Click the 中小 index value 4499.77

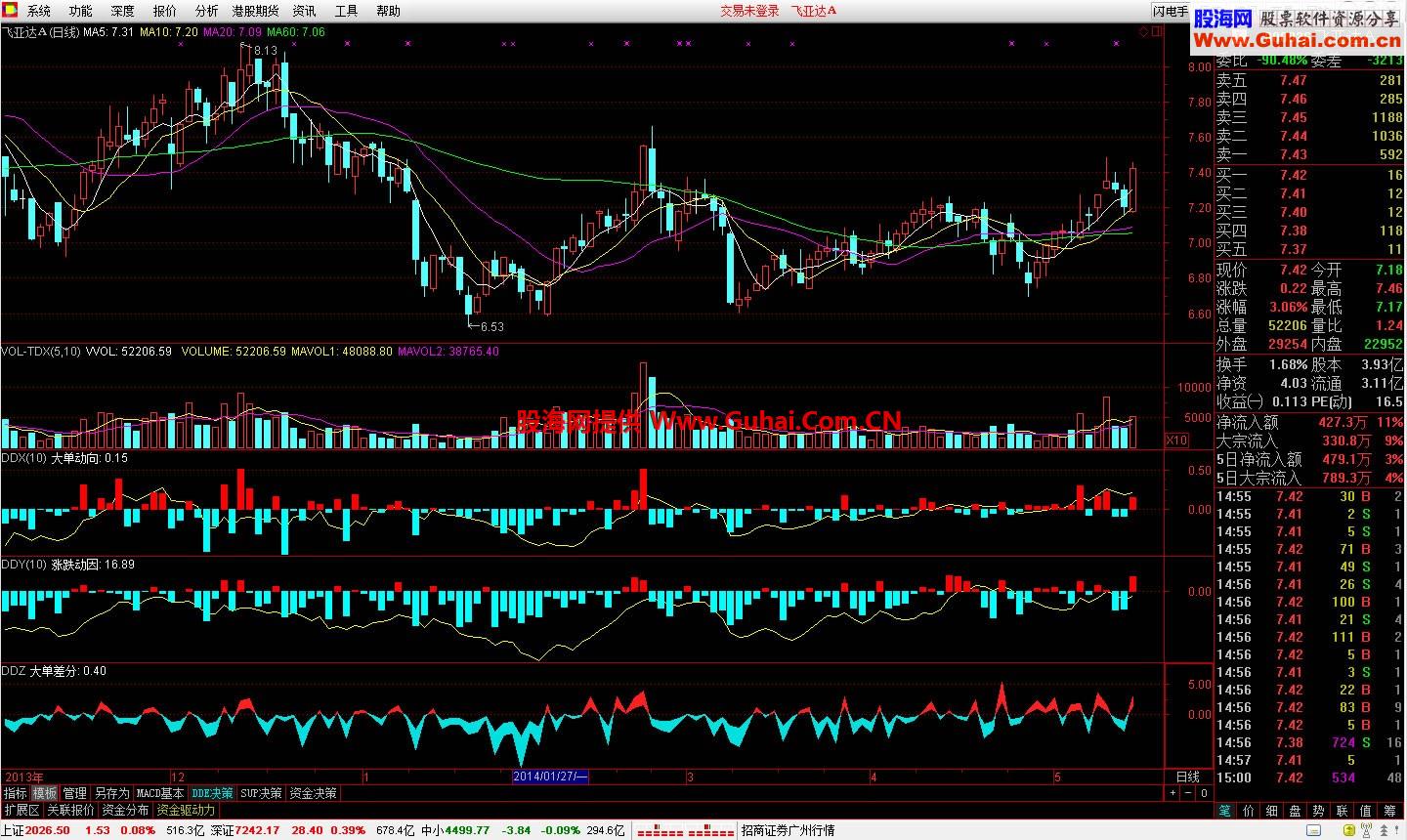[468, 830]
